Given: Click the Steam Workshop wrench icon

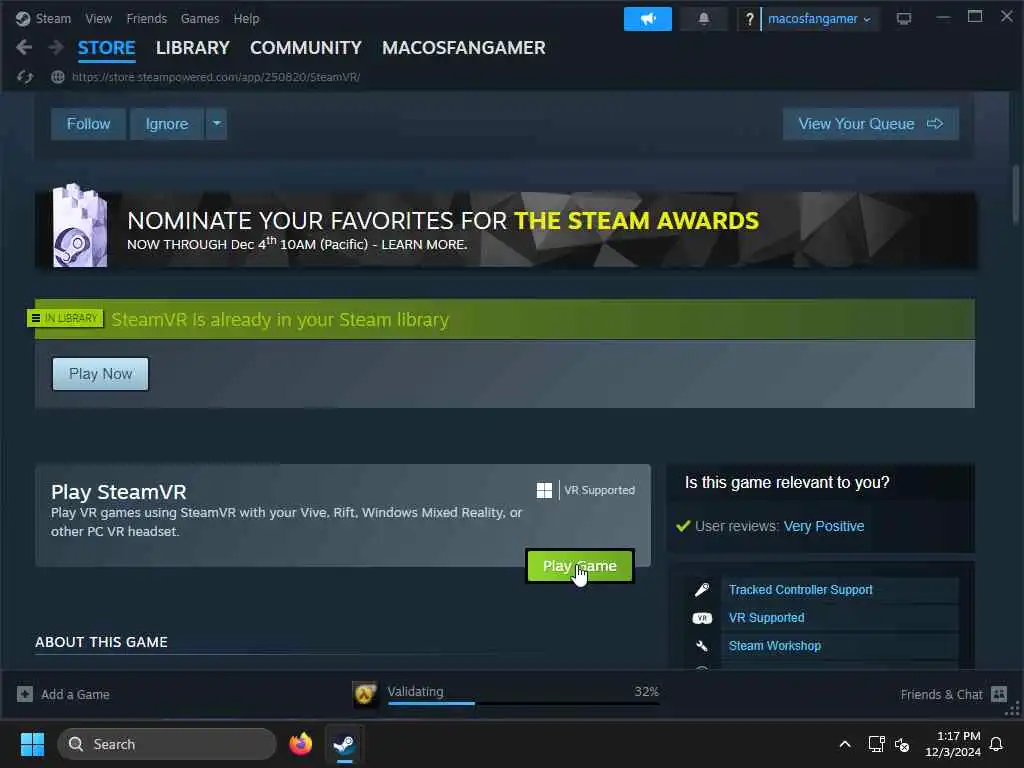Looking at the screenshot, I should pos(702,646).
